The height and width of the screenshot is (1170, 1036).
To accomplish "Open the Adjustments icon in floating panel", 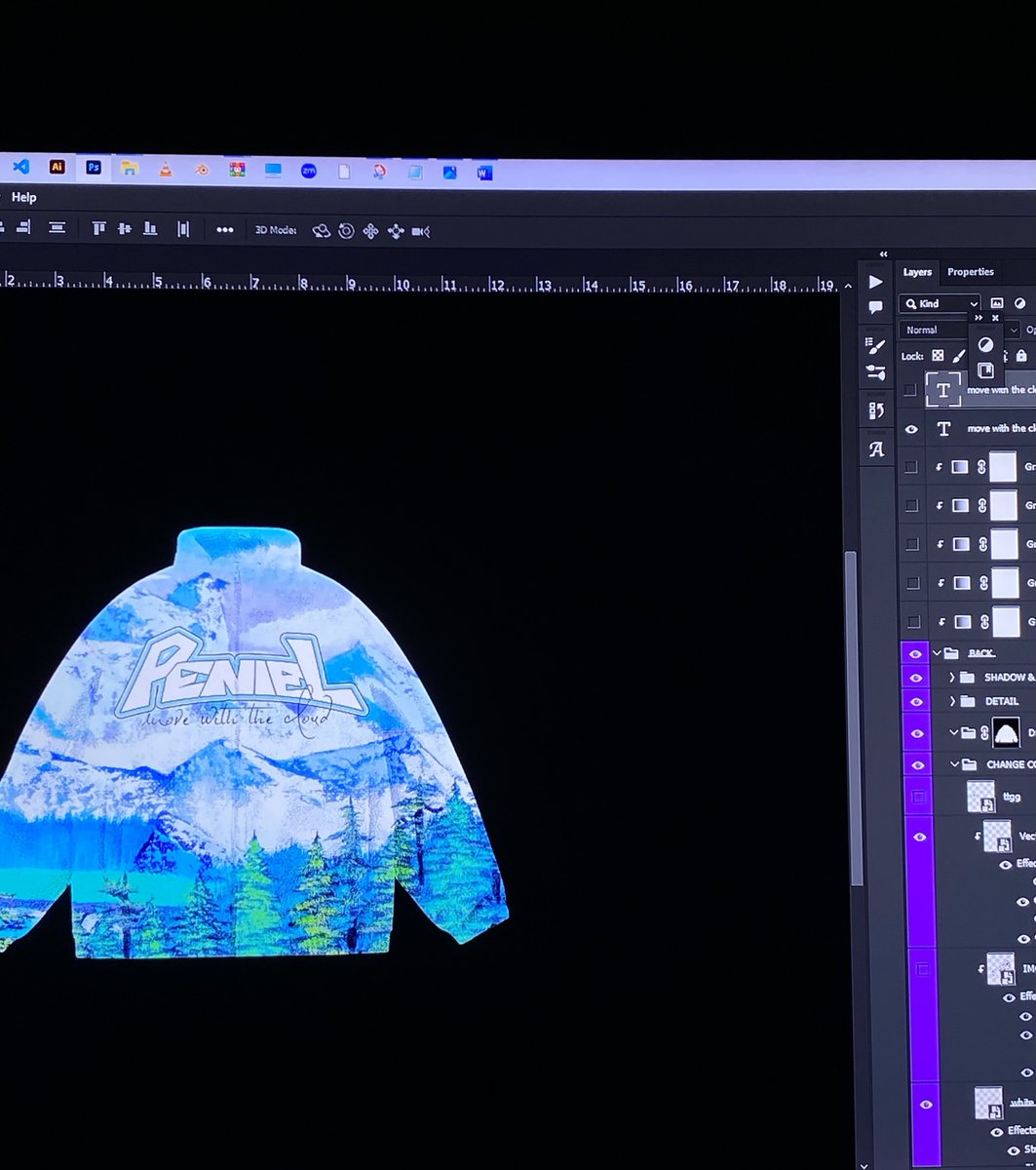I will pos(985,344).
